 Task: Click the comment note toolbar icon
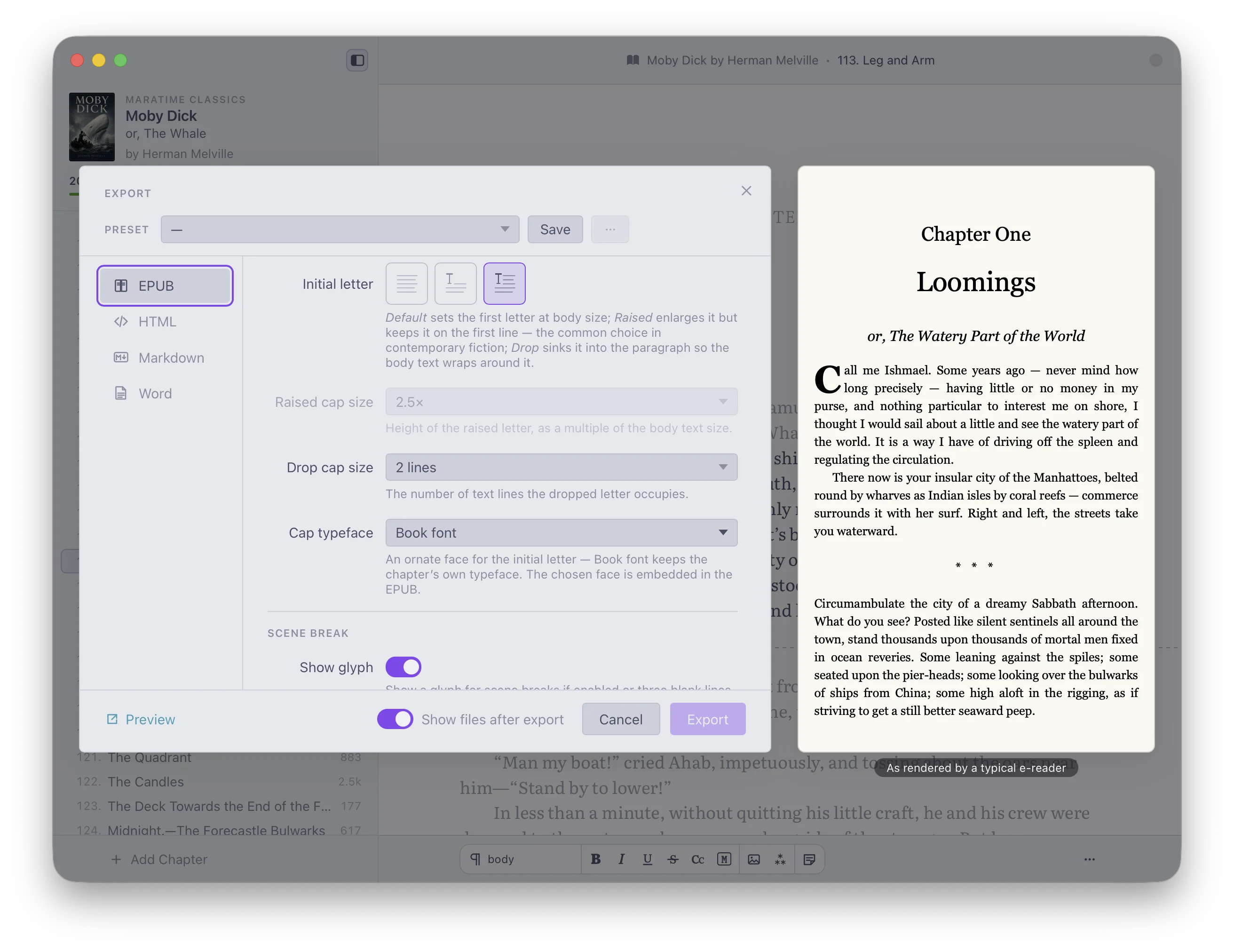pyautogui.click(x=809, y=859)
